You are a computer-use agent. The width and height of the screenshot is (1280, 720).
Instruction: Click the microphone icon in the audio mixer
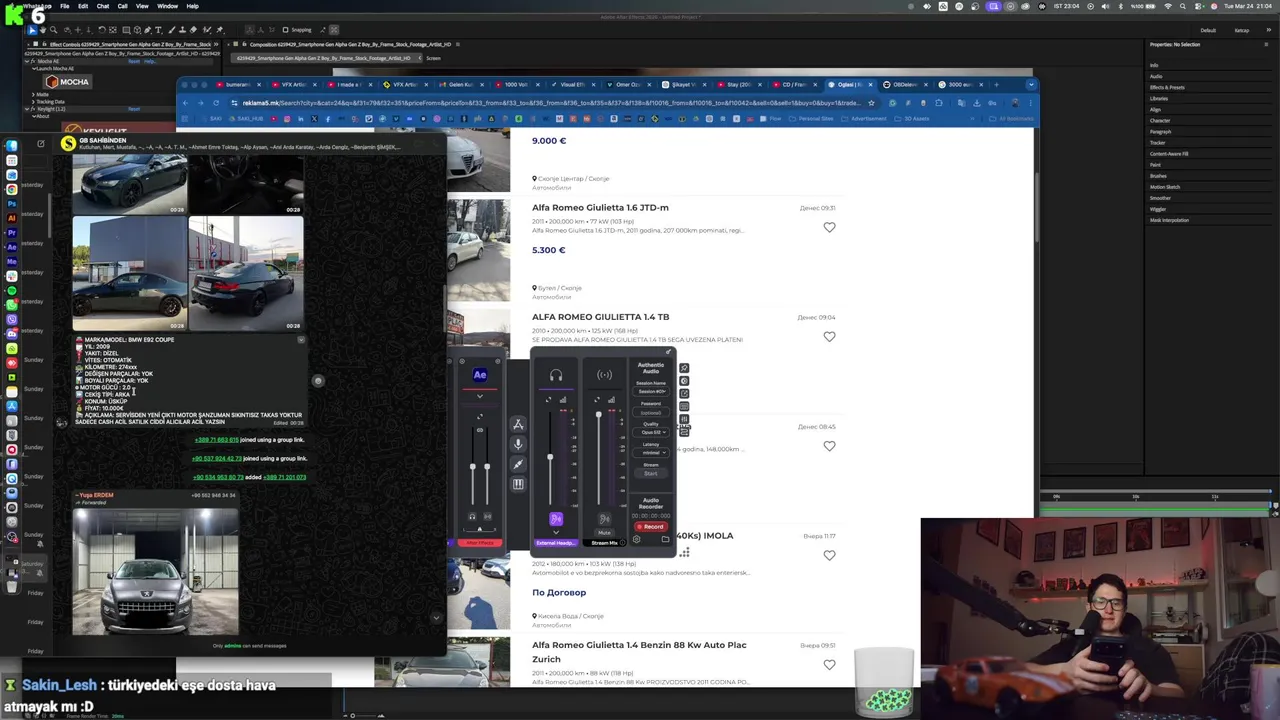point(518,444)
